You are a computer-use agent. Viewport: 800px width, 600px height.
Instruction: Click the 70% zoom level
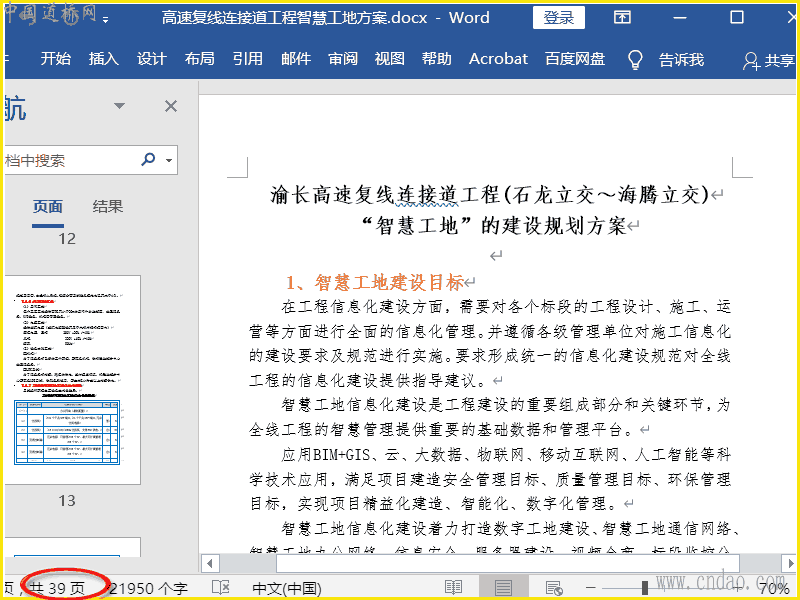[774, 588]
